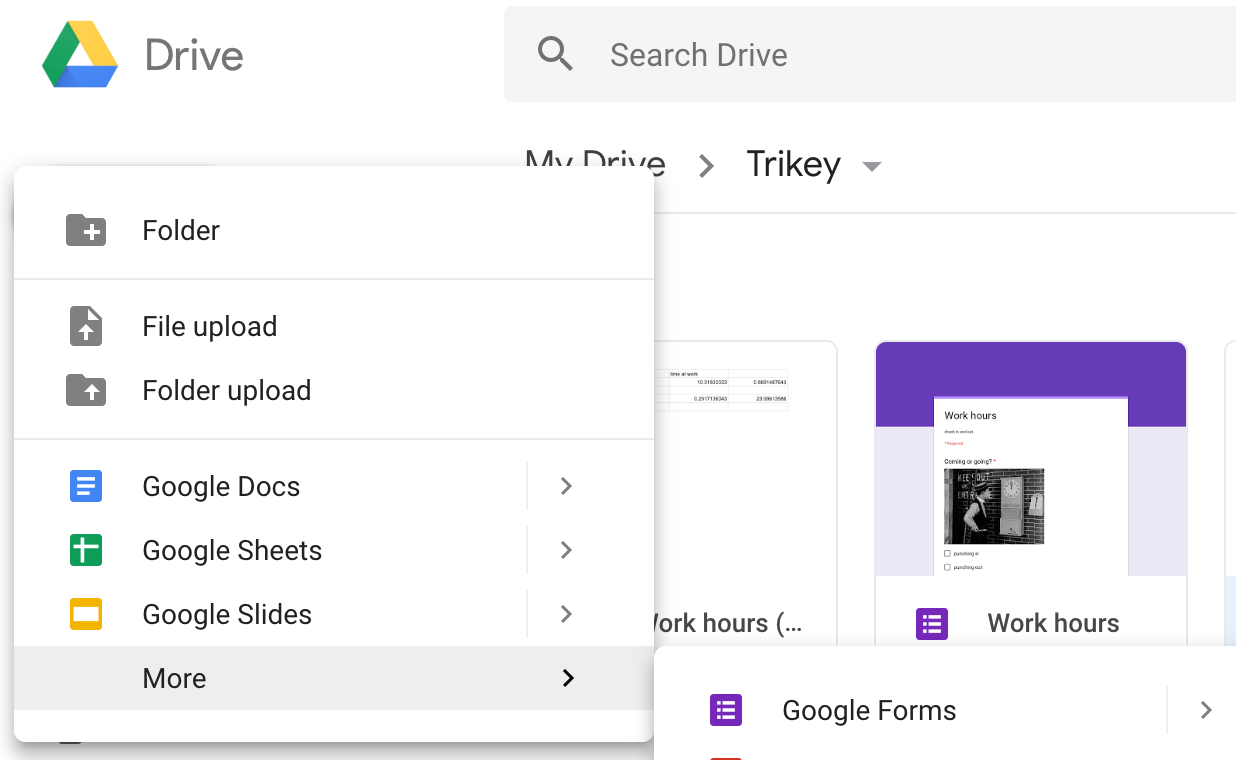Click the More submenu chevron
Viewport: 1236px width, 760px height.
568,678
